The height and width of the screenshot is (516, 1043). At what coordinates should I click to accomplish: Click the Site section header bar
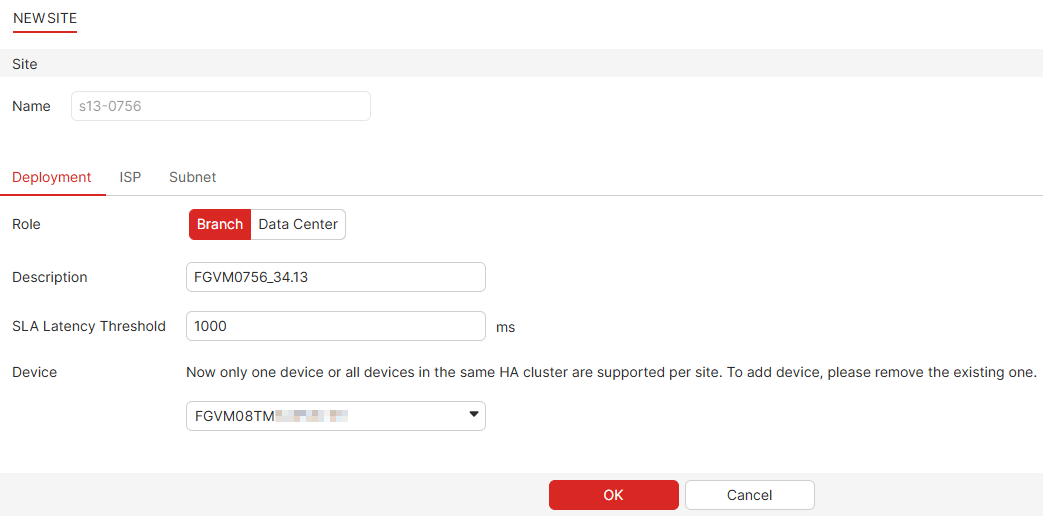[521, 64]
